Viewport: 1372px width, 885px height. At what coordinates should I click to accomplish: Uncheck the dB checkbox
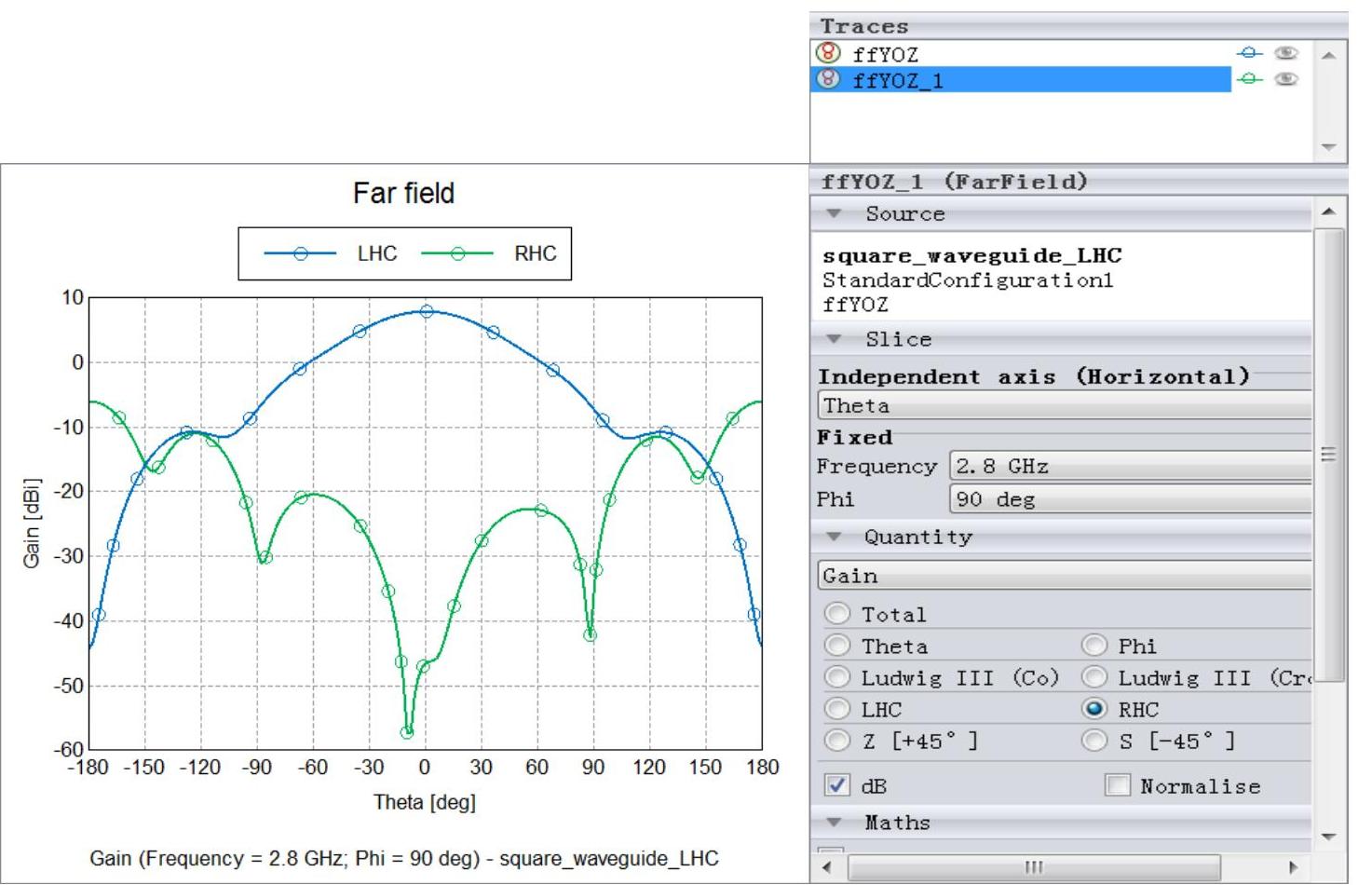[837, 785]
